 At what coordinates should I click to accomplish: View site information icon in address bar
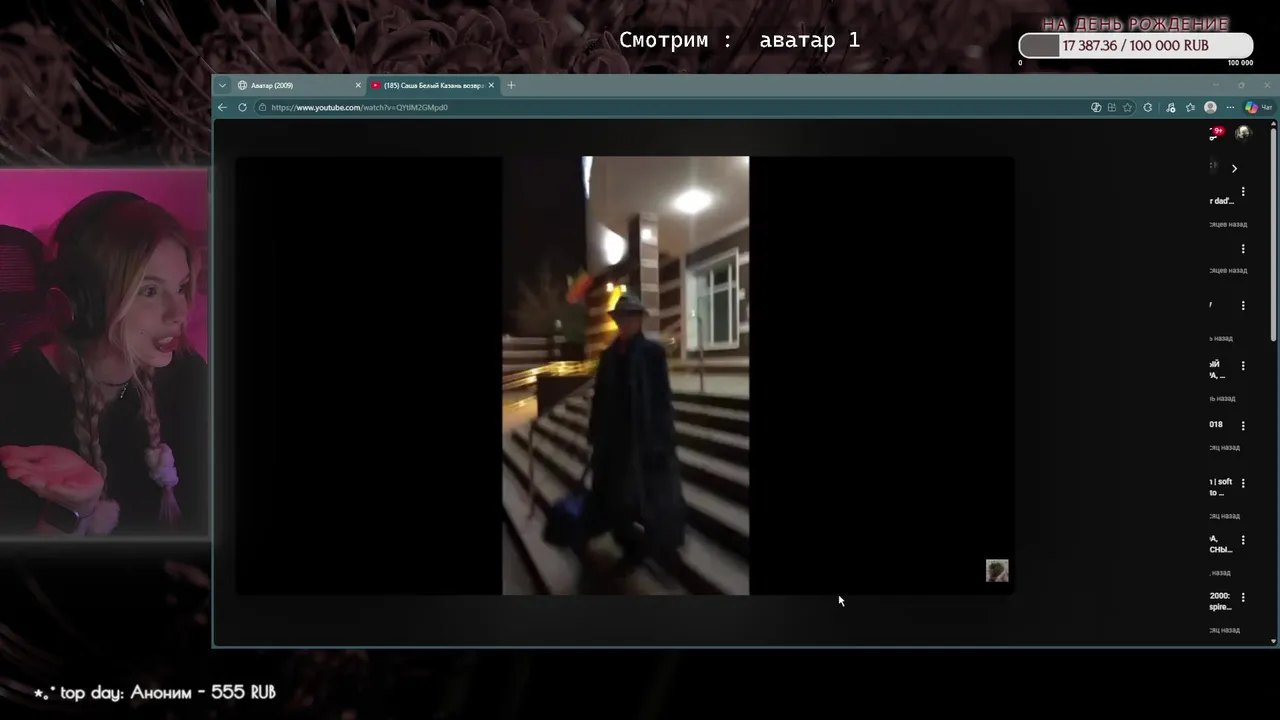point(262,107)
